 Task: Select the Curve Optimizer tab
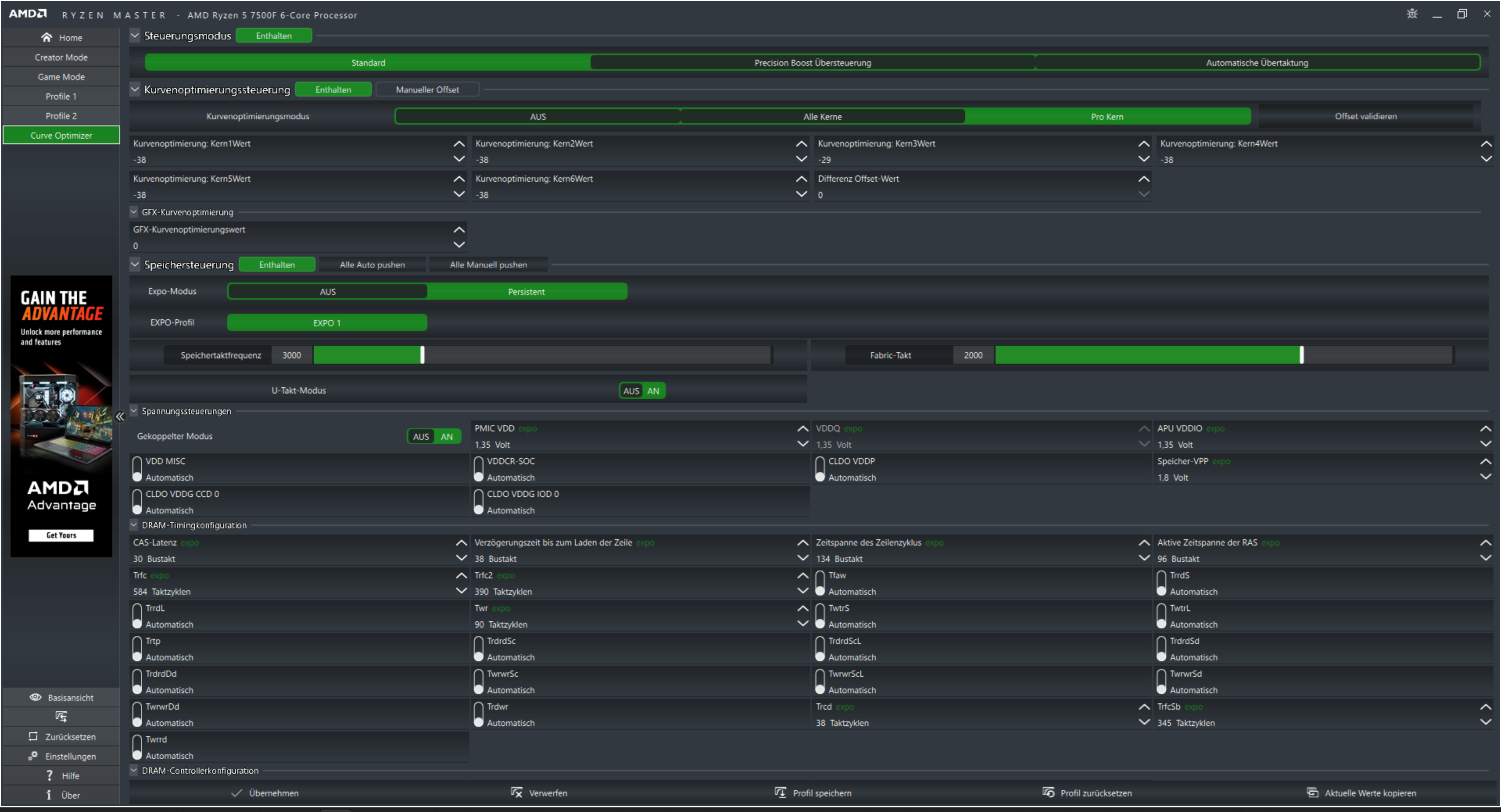(61, 135)
